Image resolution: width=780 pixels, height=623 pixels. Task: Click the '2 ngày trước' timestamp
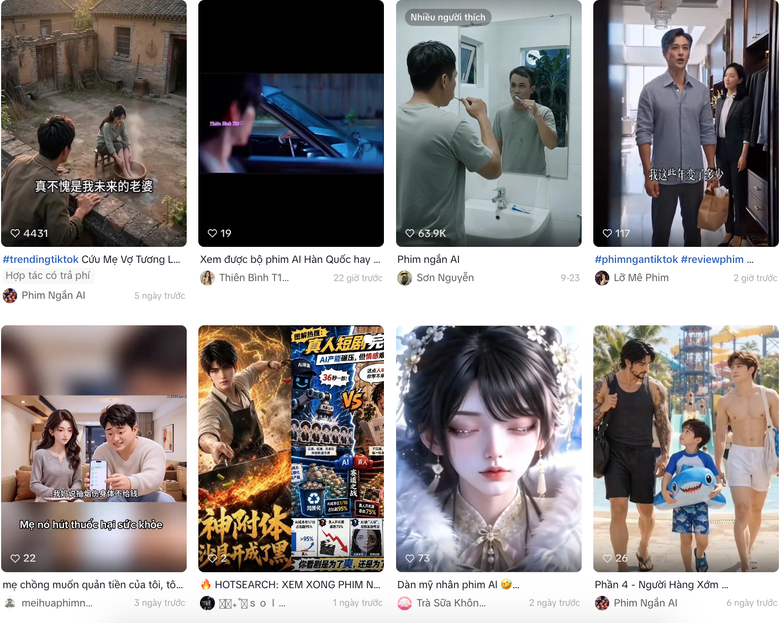(x=555, y=603)
